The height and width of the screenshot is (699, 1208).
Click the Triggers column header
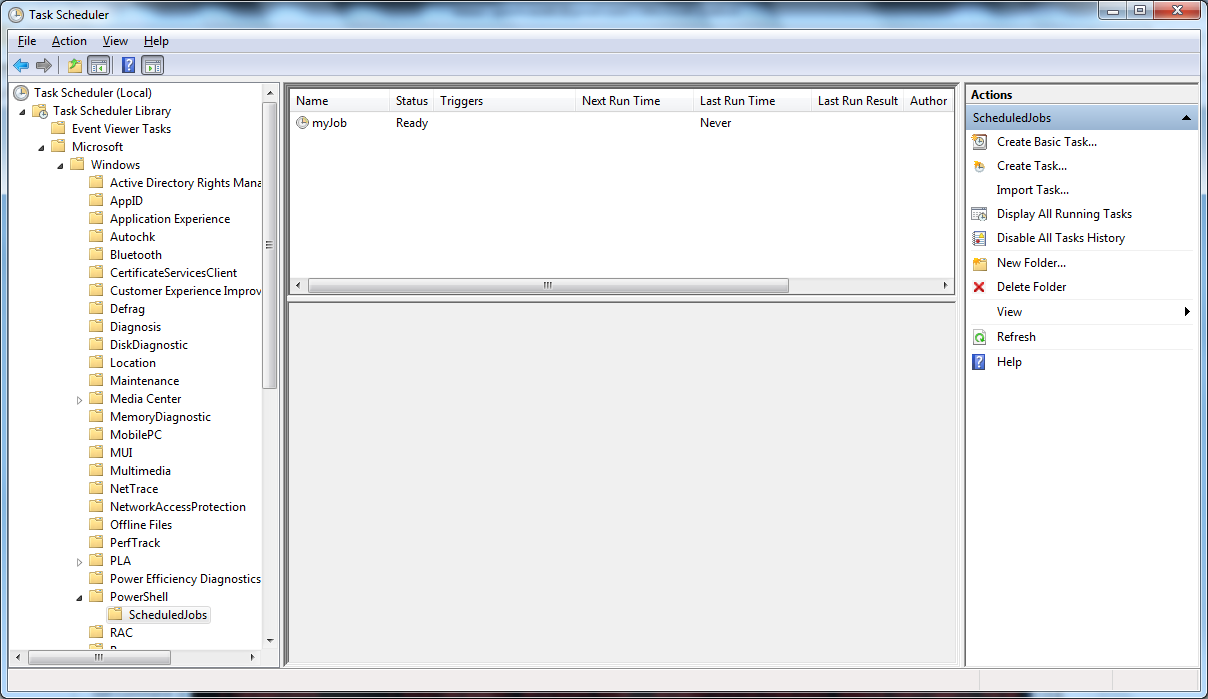pos(505,101)
